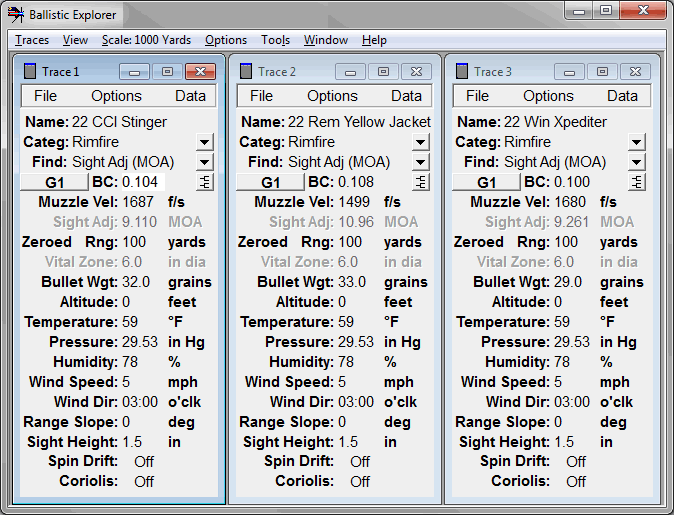Minimize the Trace 1 window
The height and width of the screenshot is (515, 674).
pyautogui.click(x=134, y=72)
